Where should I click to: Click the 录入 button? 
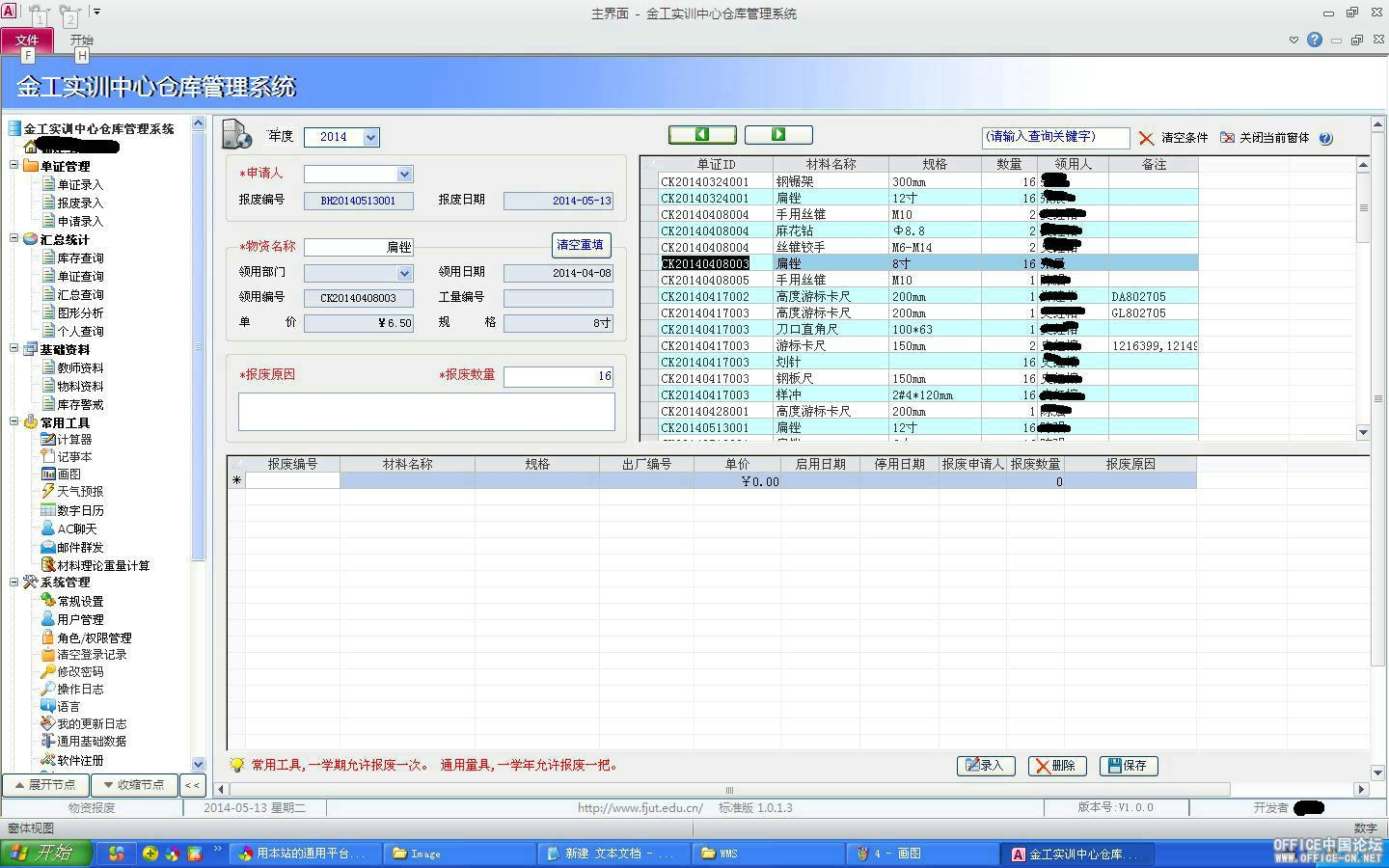click(986, 766)
